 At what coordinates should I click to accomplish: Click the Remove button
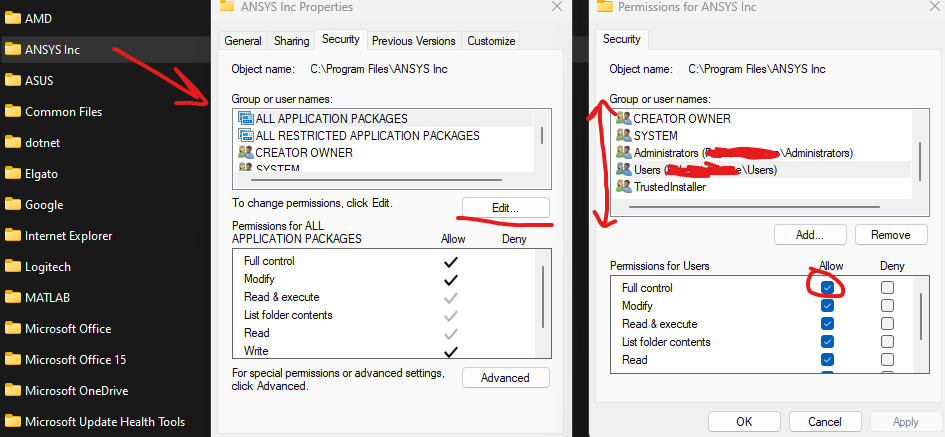coord(891,234)
